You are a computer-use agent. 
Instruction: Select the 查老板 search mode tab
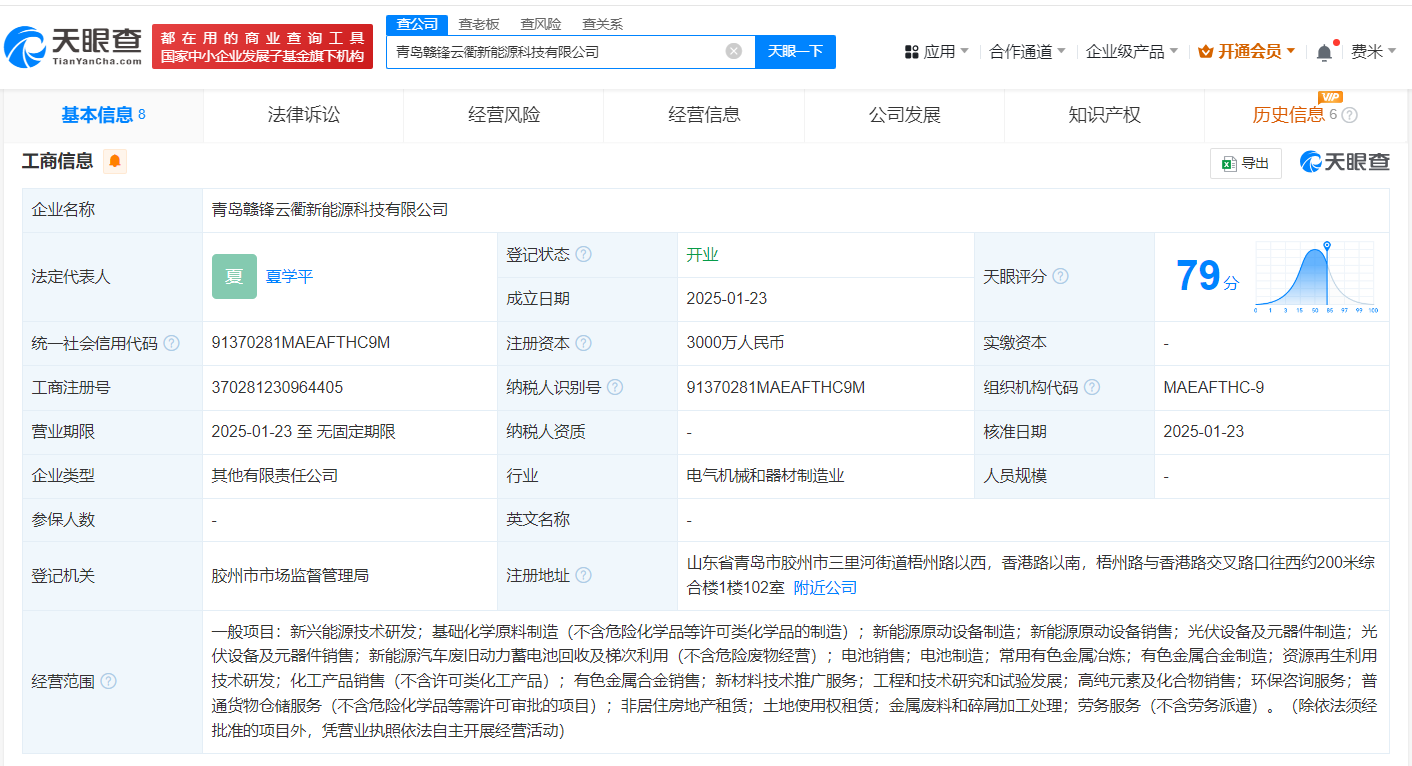[478, 24]
